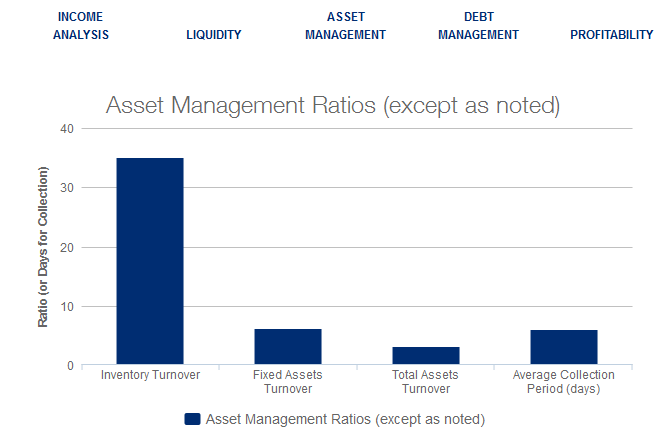Toggle the series via the legend label text
The height and width of the screenshot is (437, 672).
coord(344,419)
